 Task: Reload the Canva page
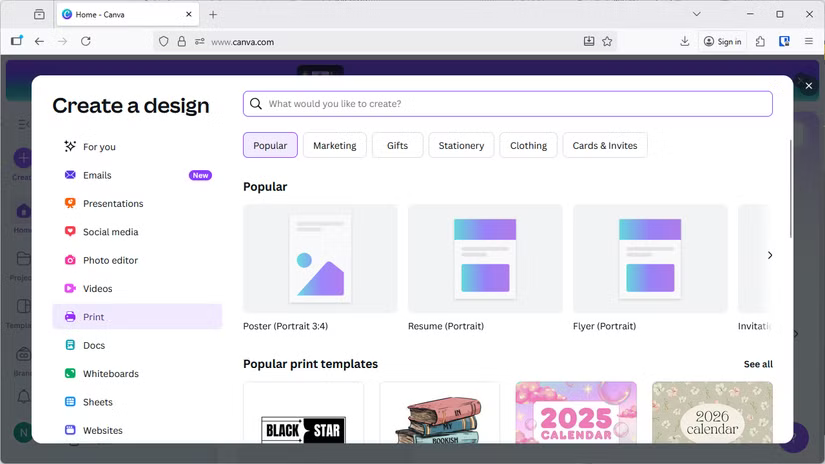tap(86, 42)
